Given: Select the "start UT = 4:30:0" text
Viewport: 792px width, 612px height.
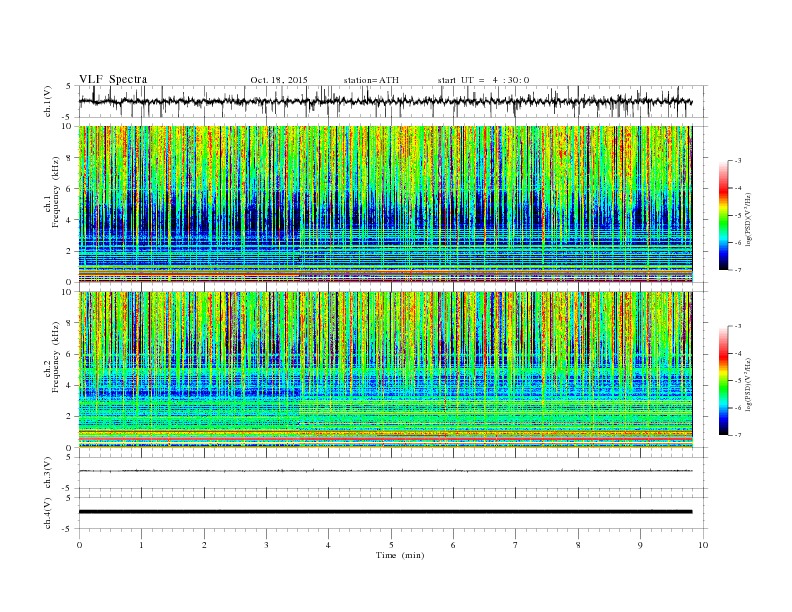Looking at the screenshot, I should [x=483, y=80].
